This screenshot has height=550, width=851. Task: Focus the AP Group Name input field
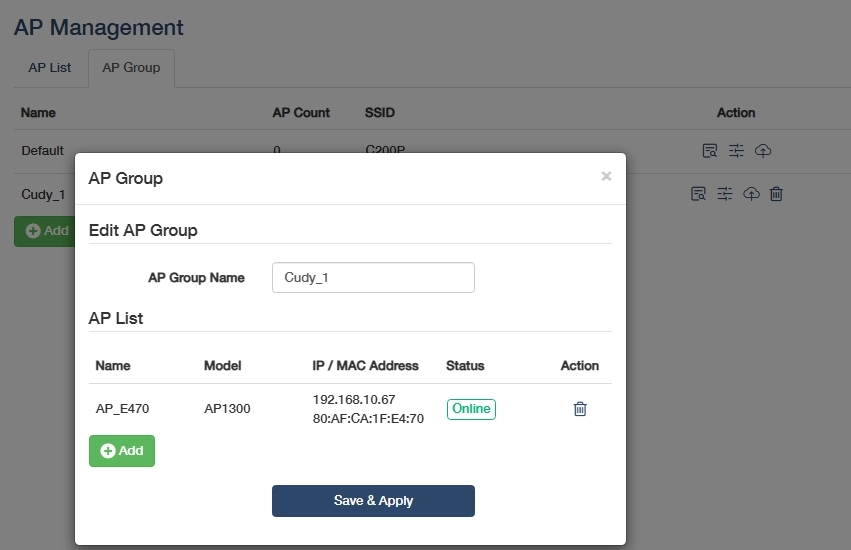(373, 278)
